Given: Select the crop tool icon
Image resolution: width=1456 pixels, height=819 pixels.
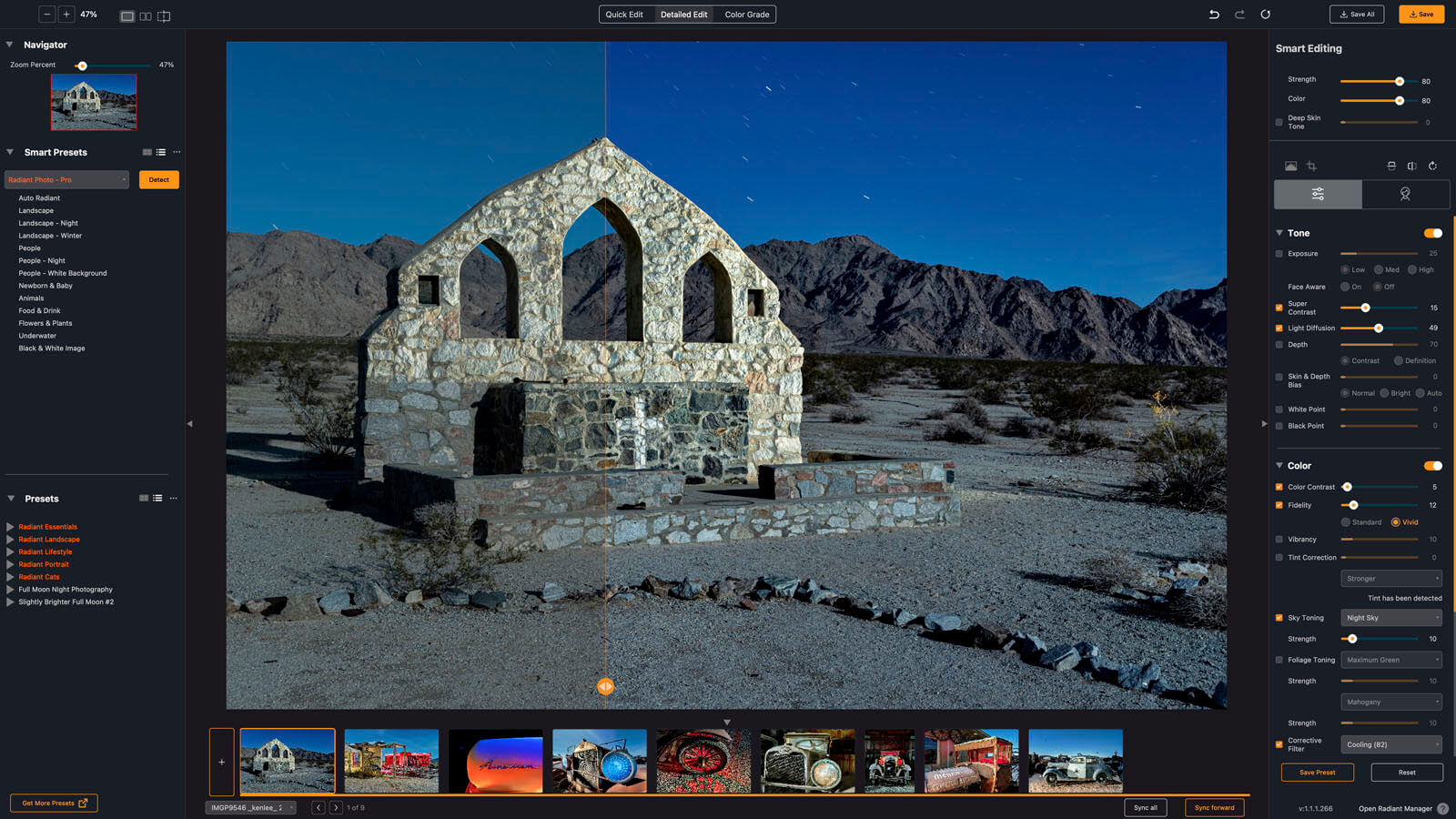Looking at the screenshot, I should pos(1311,166).
